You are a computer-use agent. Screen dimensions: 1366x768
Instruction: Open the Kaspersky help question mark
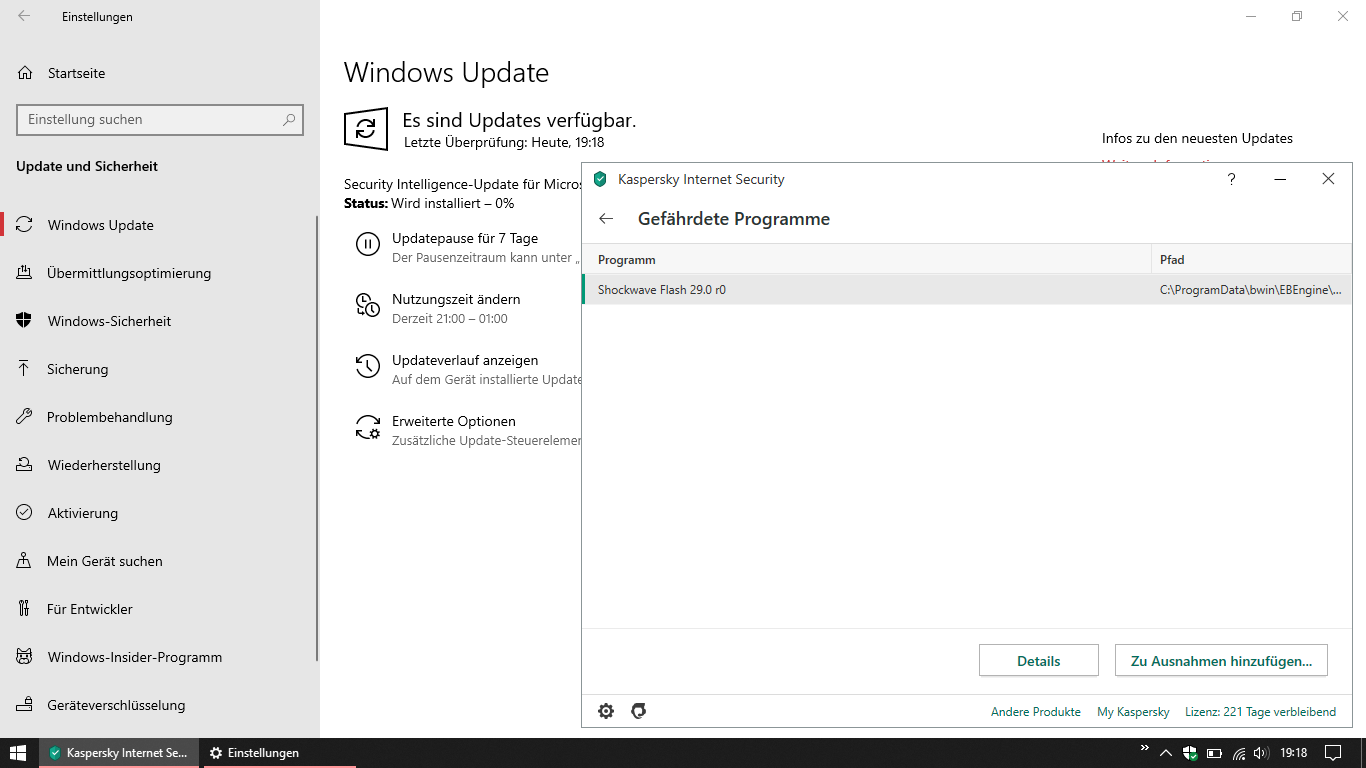pyautogui.click(x=1231, y=179)
